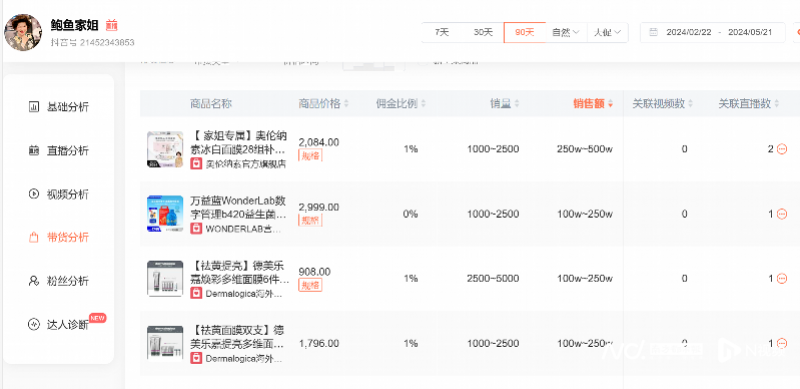Click the 抖音号 21452343853 text
The height and width of the screenshot is (389, 800).
click(x=92, y=42)
